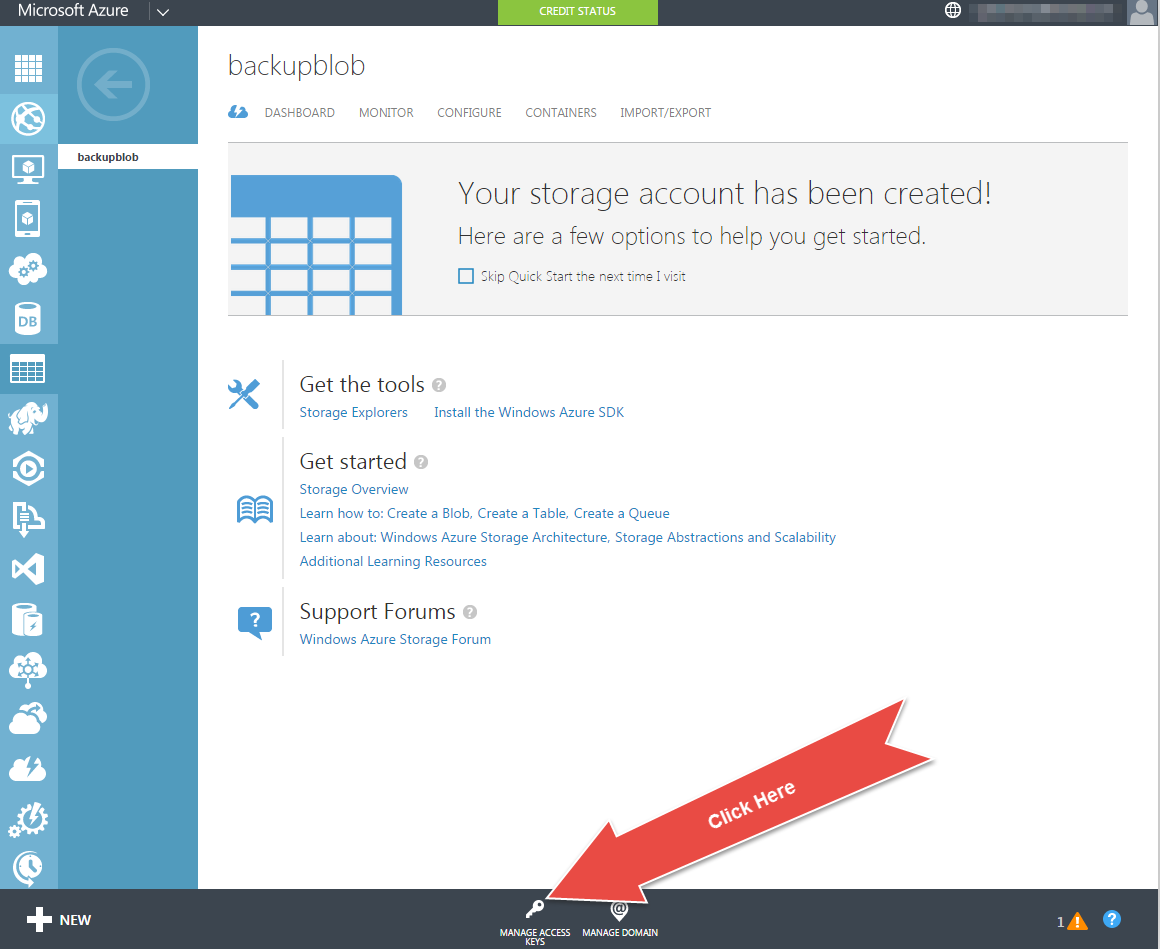Open Visual Studio Online sidebar icon
The height and width of the screenshot is (949, 1160).
pyautogui.click(x=28, y=569)
